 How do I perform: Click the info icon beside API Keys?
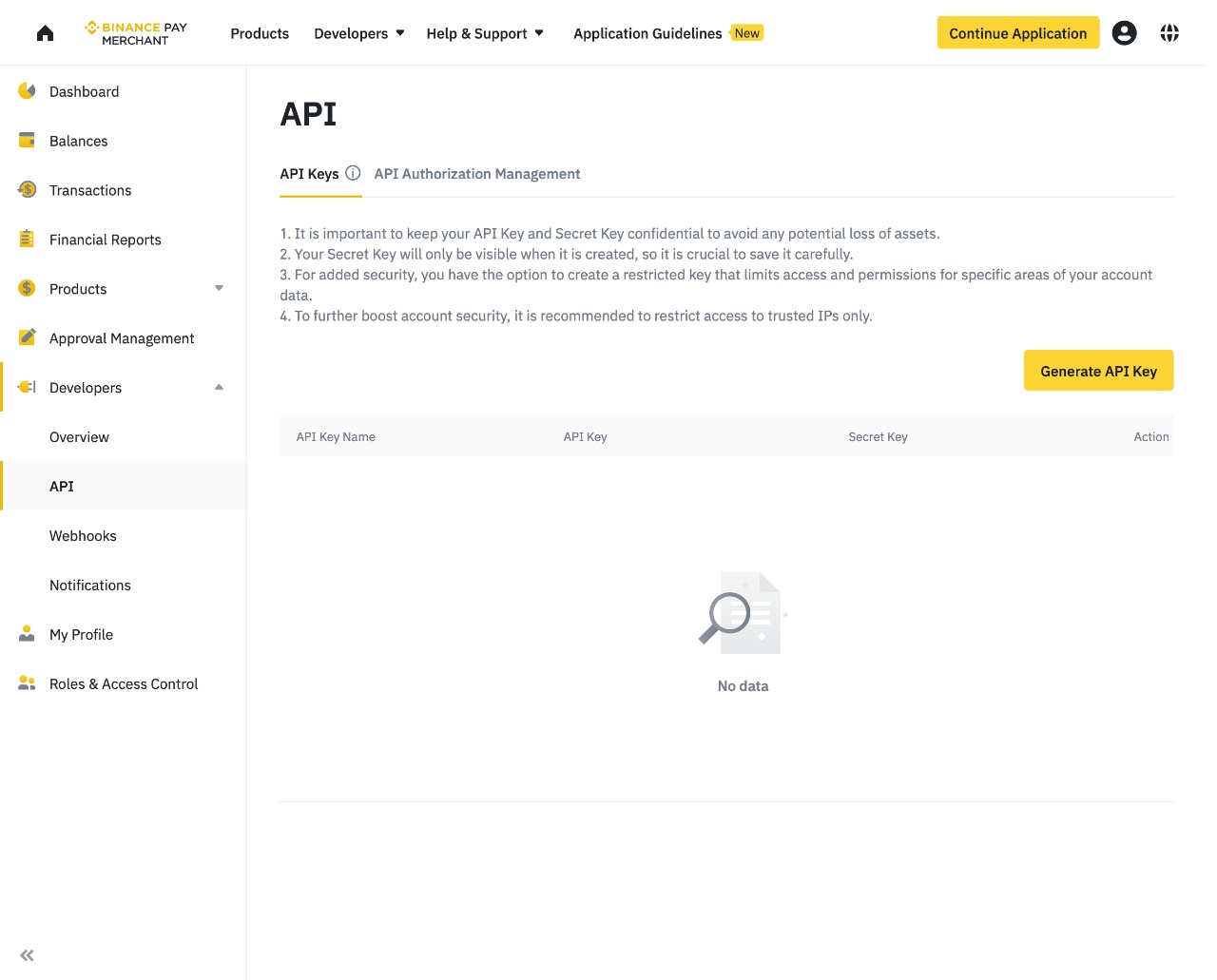(353, 173)
